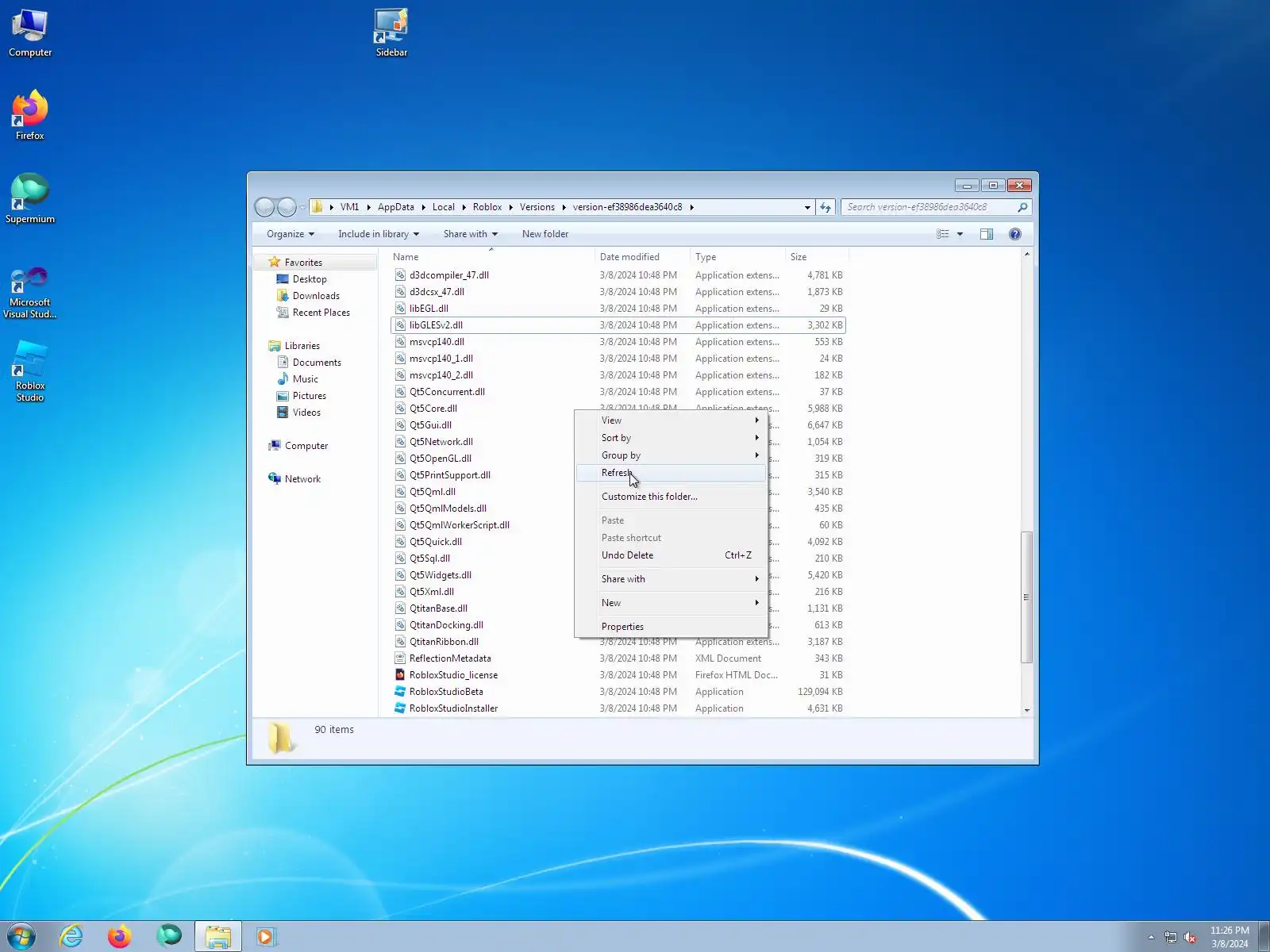Toggle the preview pane button

pos(987,234)
